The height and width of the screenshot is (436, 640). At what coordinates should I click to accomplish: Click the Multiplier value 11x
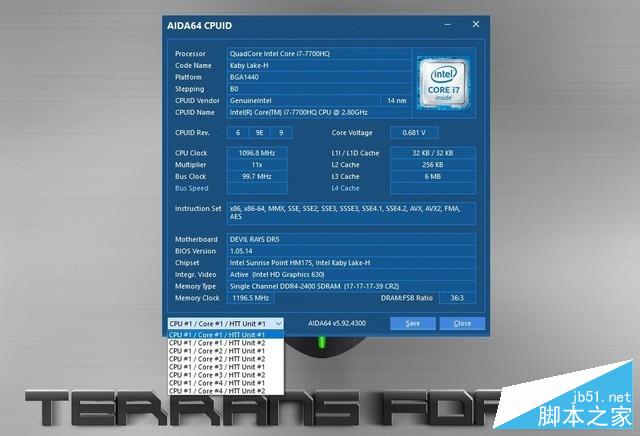point(257,165)
